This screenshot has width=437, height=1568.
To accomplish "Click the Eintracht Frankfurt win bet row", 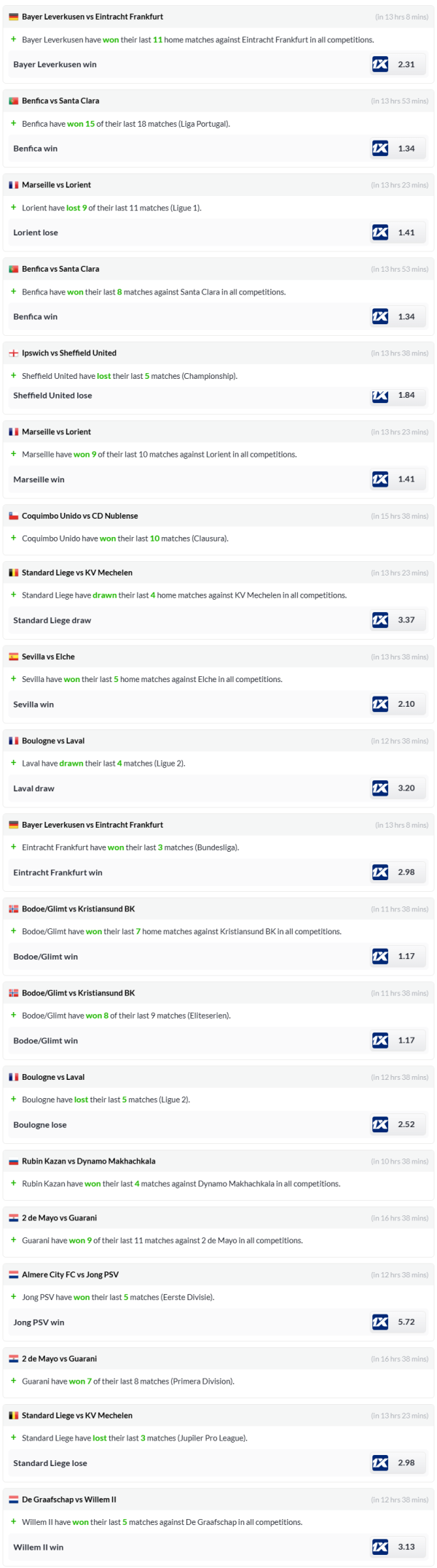I will 58,873.
